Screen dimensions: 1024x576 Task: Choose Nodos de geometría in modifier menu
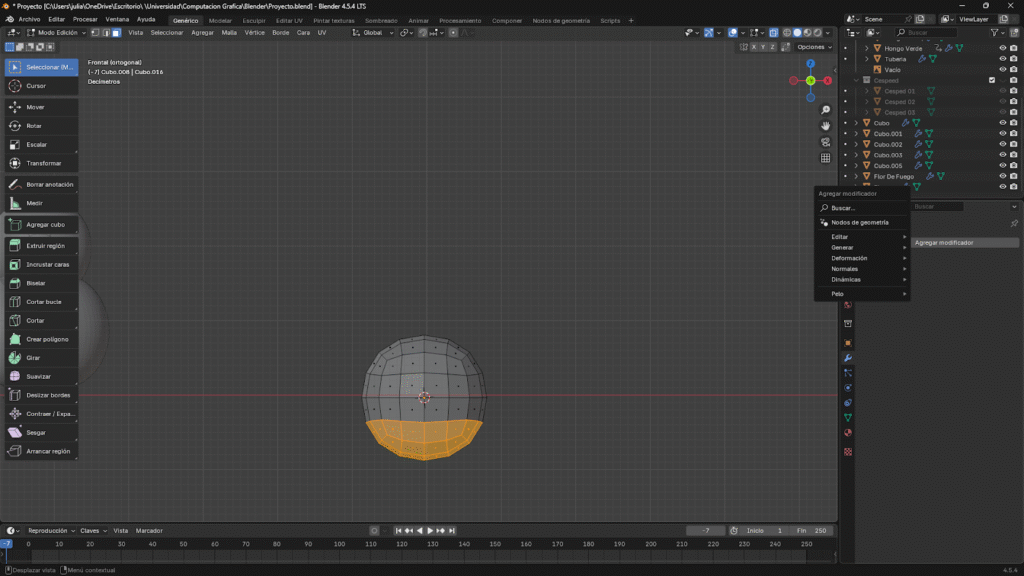tap(860, 222)
